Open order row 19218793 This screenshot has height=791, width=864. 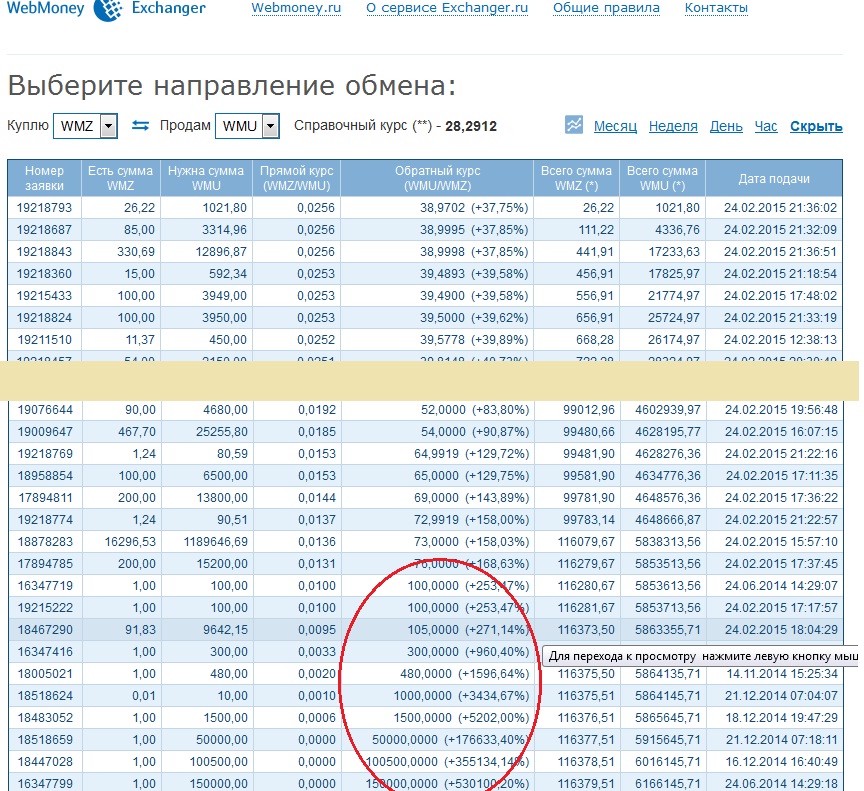(x=44, y=208)
